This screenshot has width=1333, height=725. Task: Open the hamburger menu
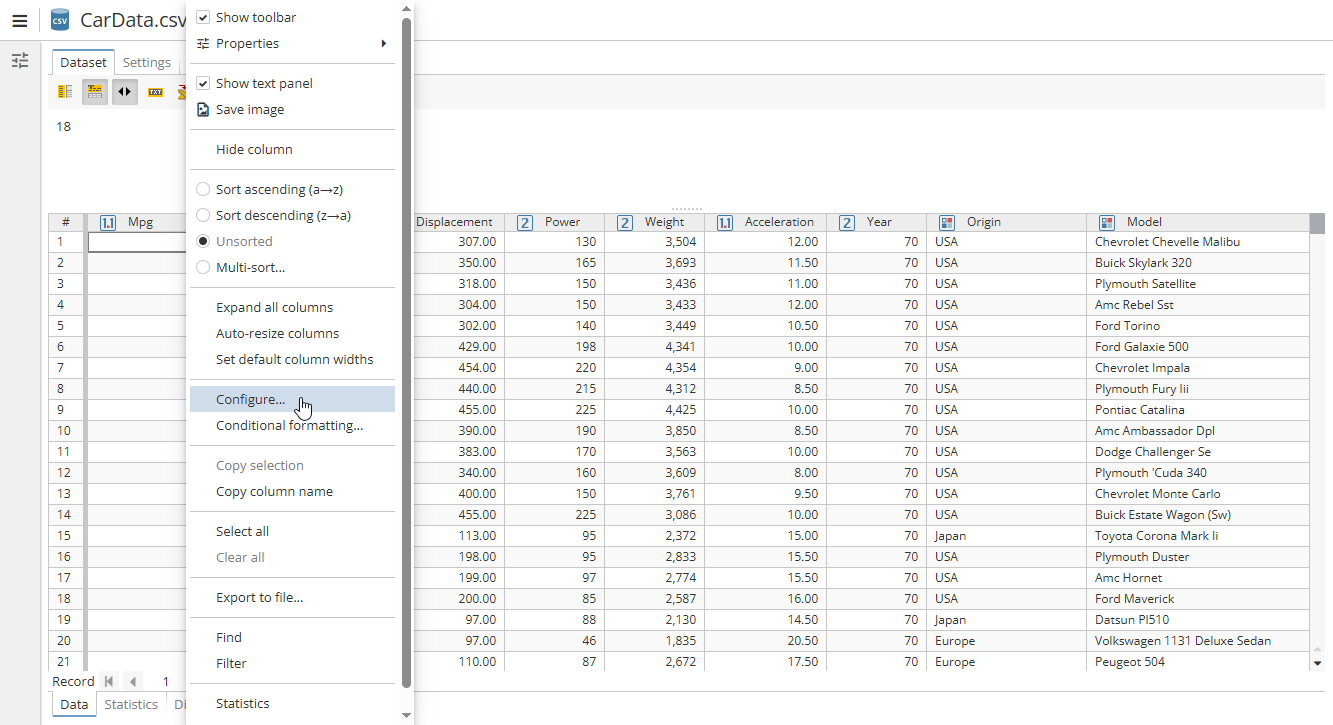click(20, 20)
